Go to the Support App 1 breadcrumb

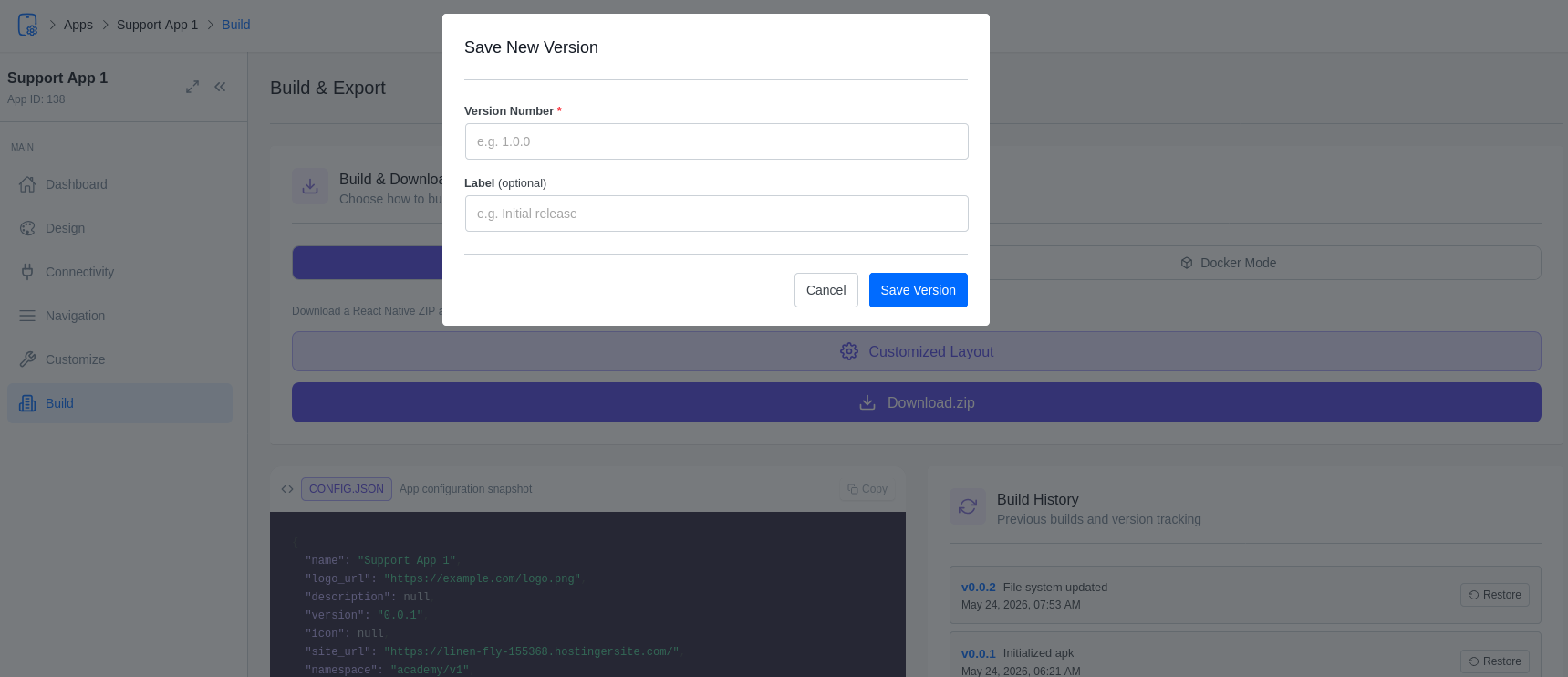pos(157,25)
